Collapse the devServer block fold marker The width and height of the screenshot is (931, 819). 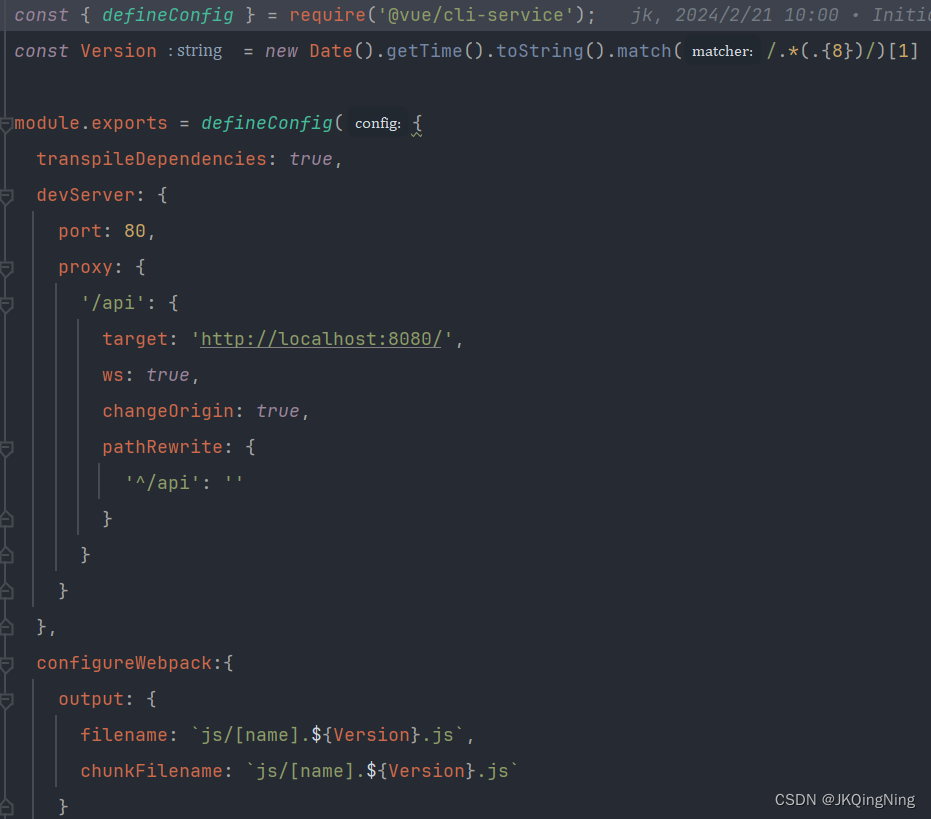pyautogui.click(x=6, y=197)
